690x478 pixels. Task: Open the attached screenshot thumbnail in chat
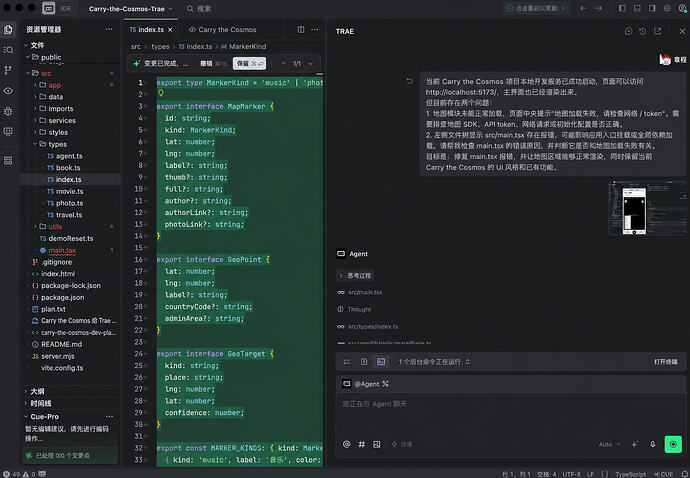click(647, 208)
